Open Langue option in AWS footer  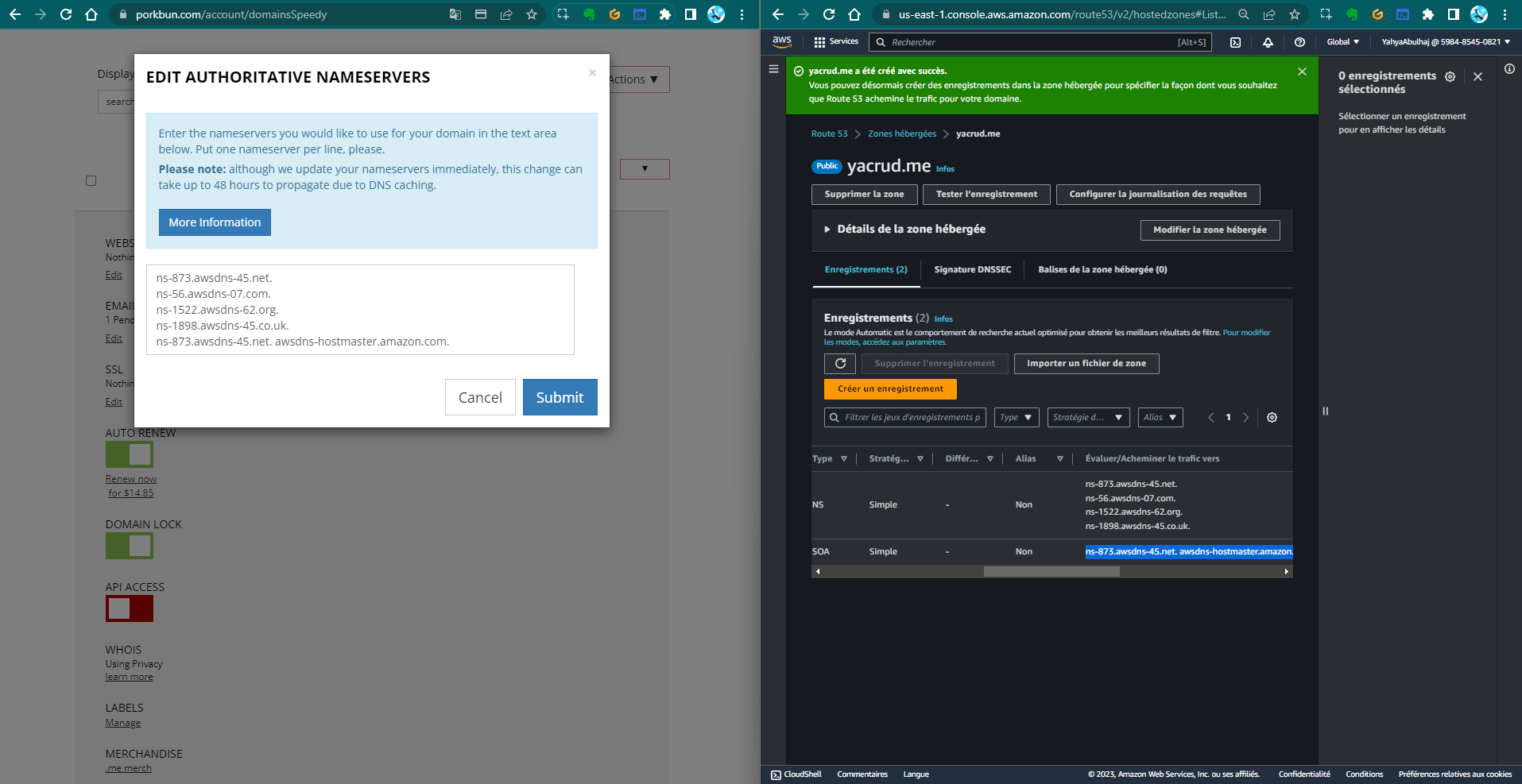click(916, 774)
